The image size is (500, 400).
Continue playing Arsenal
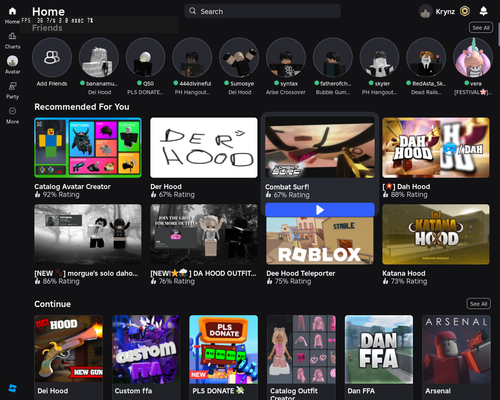(x=457, y=349)
